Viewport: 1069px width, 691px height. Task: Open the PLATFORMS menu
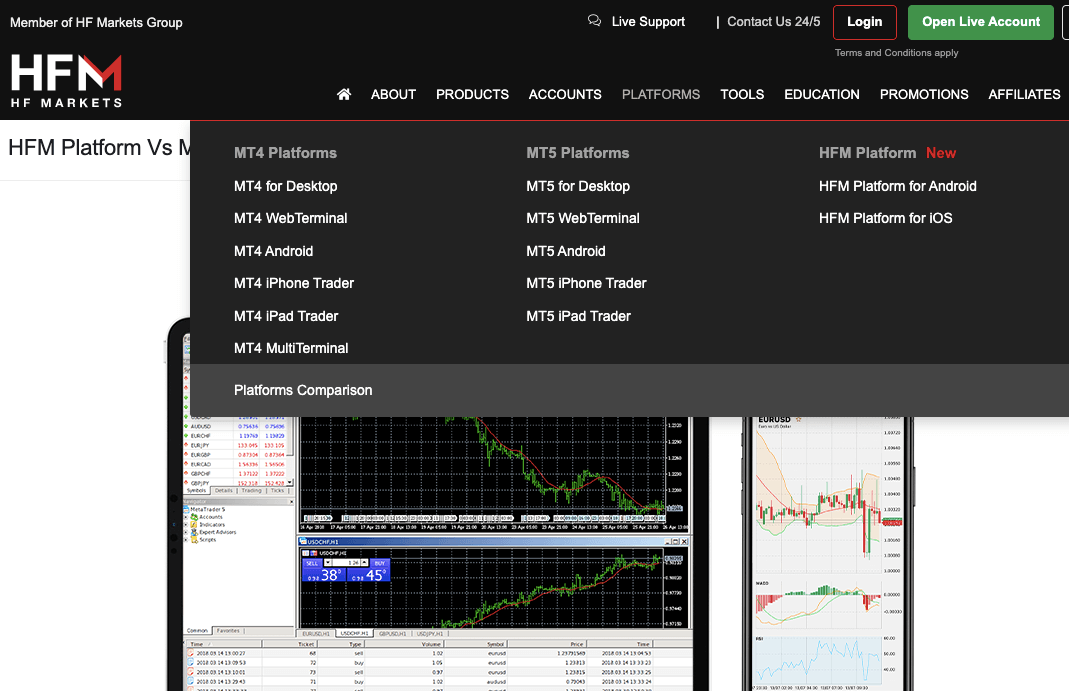click(661, 94)
